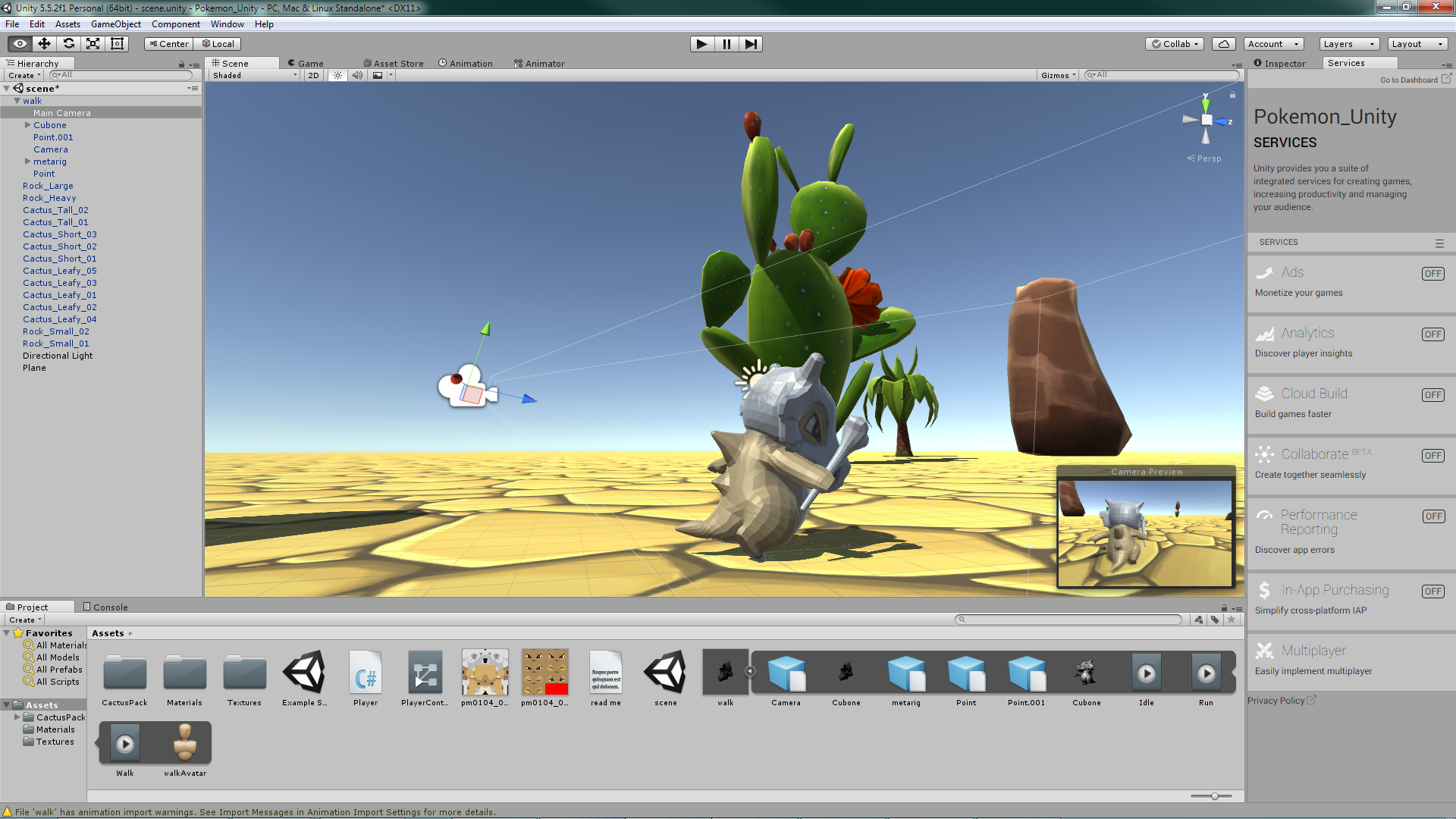Viewport: 1456px width, 819px height.
Task: Turn on the Ads service toggle
Action: [1432, 274]
